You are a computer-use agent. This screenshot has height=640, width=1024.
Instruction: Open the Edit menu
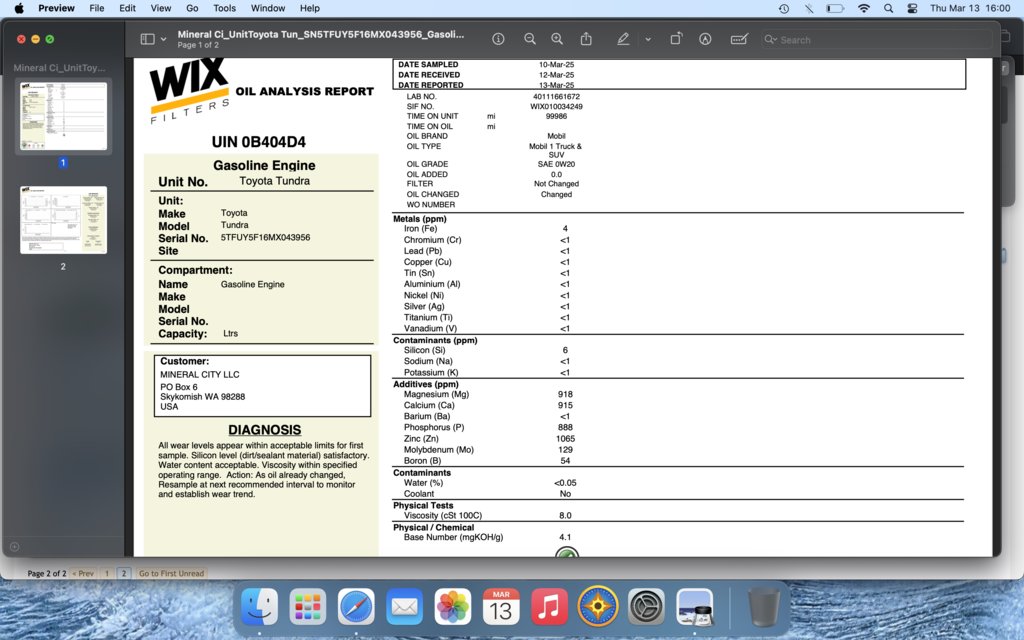coord(127,8)
